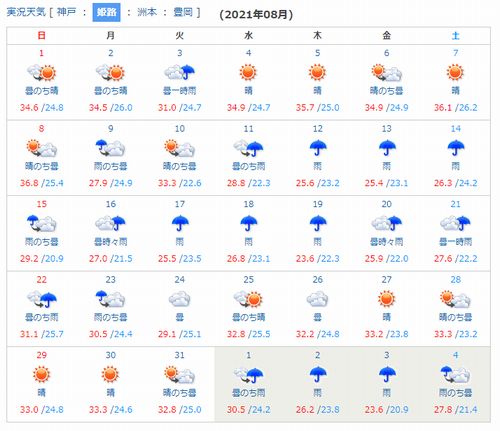Switch to the 神戸 location tab
Image resolution: width=500 pixels, height=431 pixels.
(66, 13)
